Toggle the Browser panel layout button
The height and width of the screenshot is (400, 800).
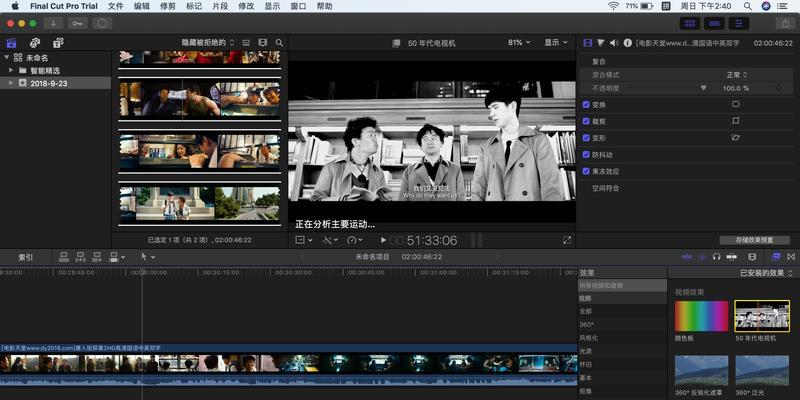click(x=690, y=23)
